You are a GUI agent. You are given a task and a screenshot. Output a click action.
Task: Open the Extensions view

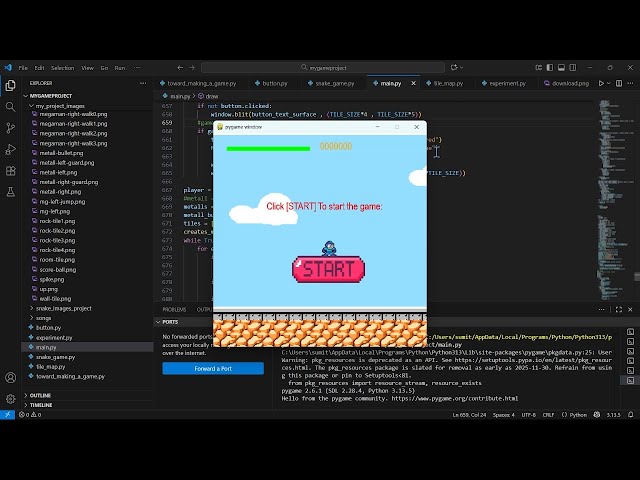[11, 171]
